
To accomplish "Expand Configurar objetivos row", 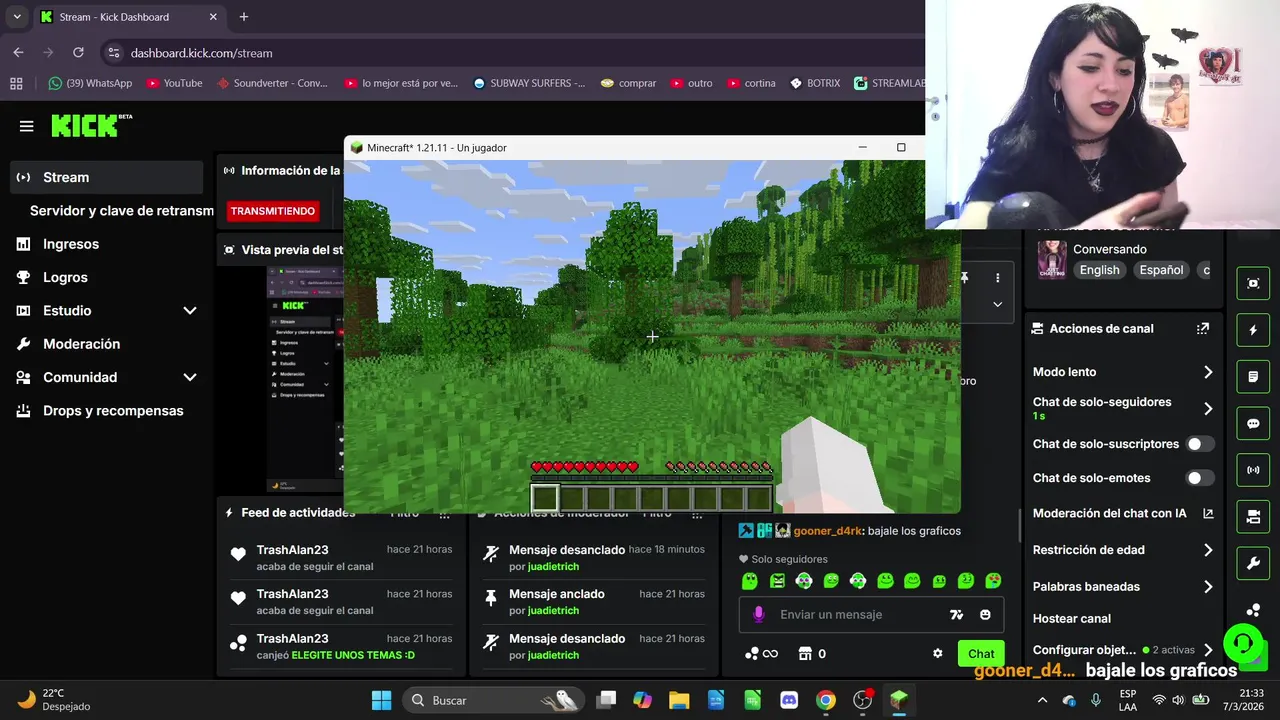I will [x=1208, y=650].
